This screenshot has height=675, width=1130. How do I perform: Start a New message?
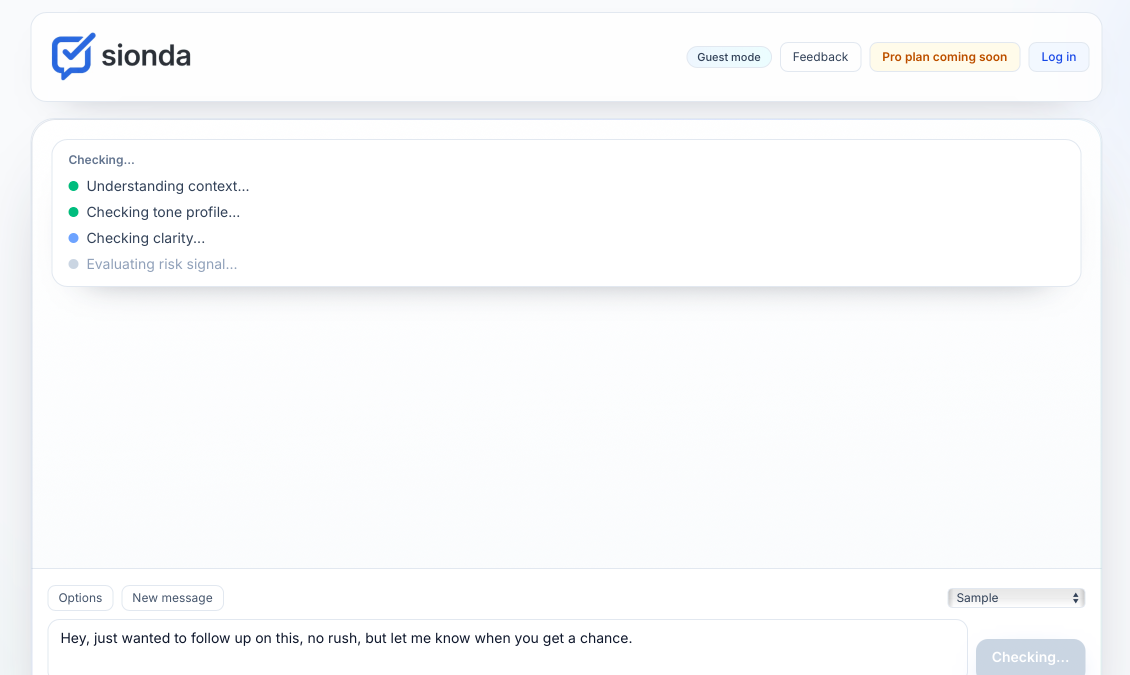[172, 598]
